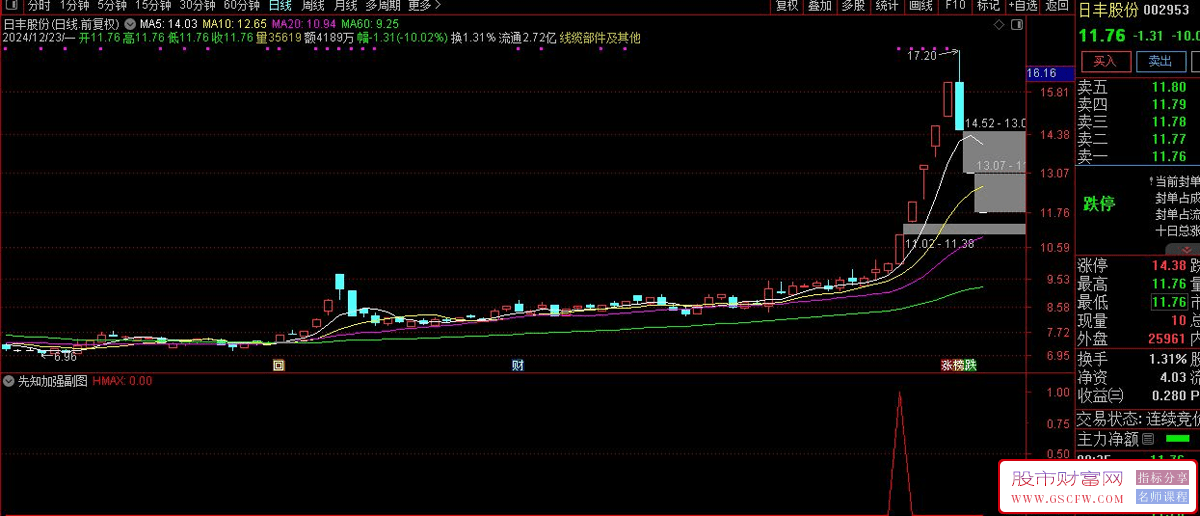The width and height of the screenshot is (1200, 516).
Task: Click the 涨 tag in 涨榜跌 marker
Action: pos(946,366)
